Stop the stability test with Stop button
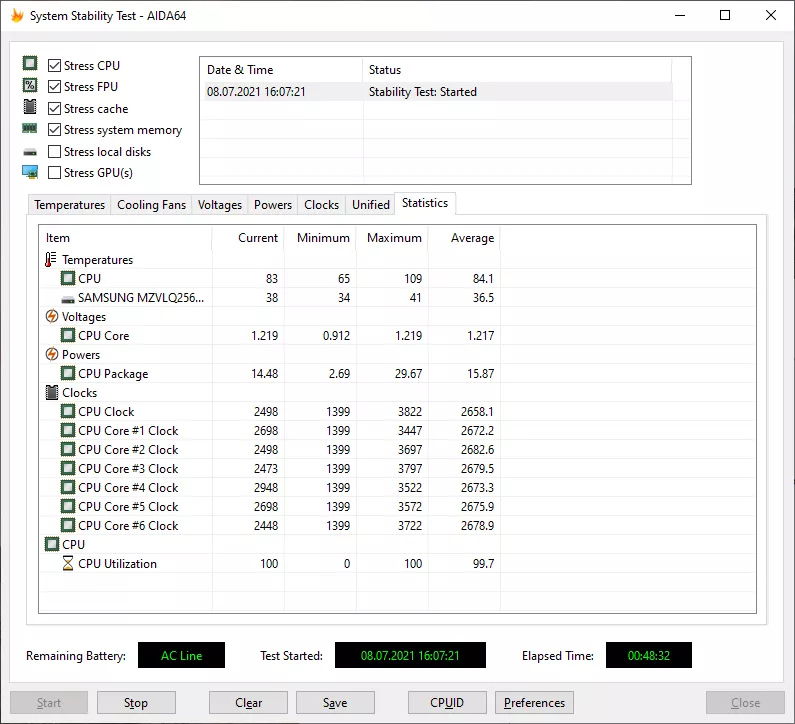This screenshot has width=795, height=724. click(136, 703)
